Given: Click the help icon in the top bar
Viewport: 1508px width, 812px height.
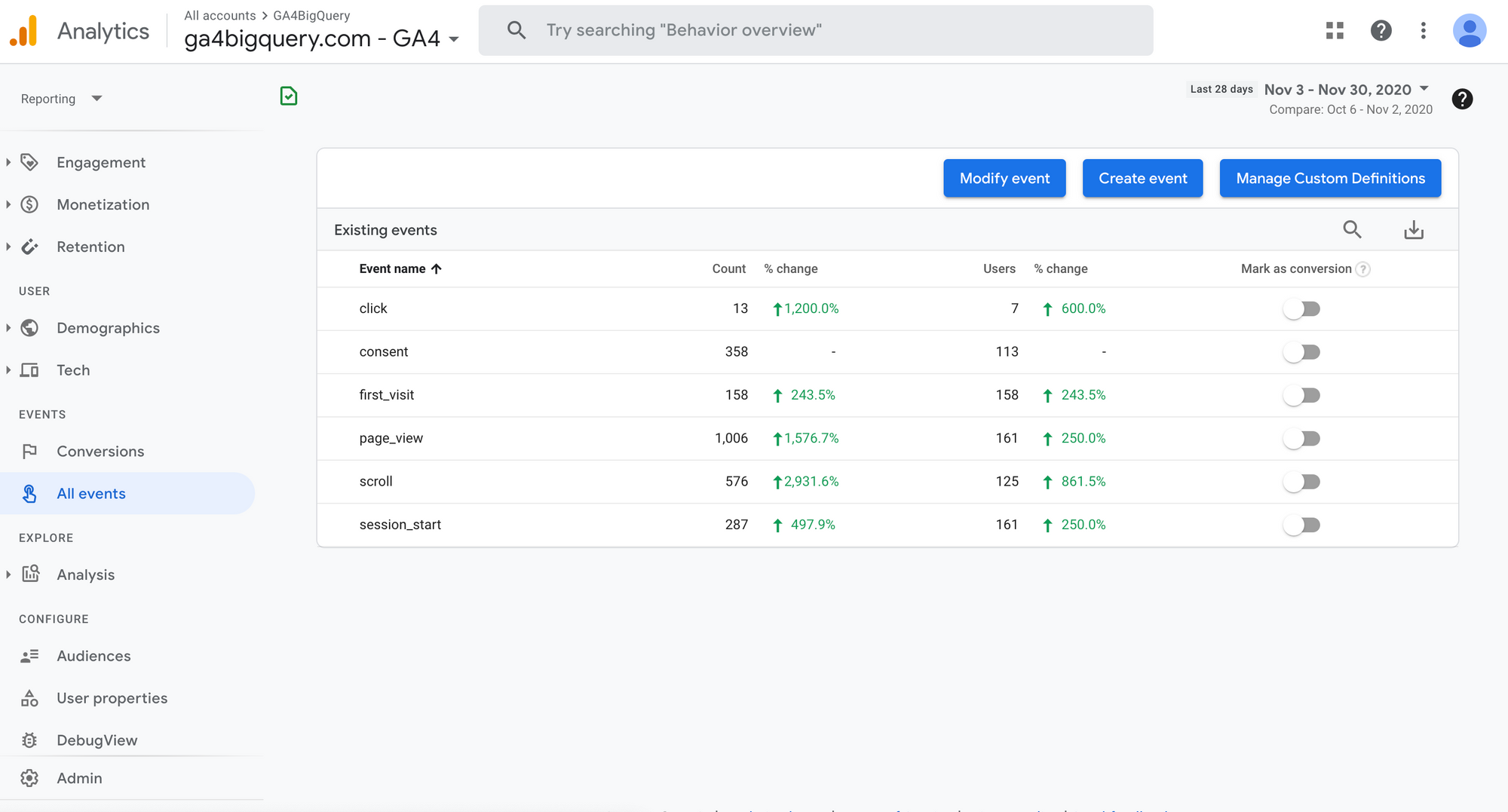Looking at the screenshot, I should (1381, 30).
